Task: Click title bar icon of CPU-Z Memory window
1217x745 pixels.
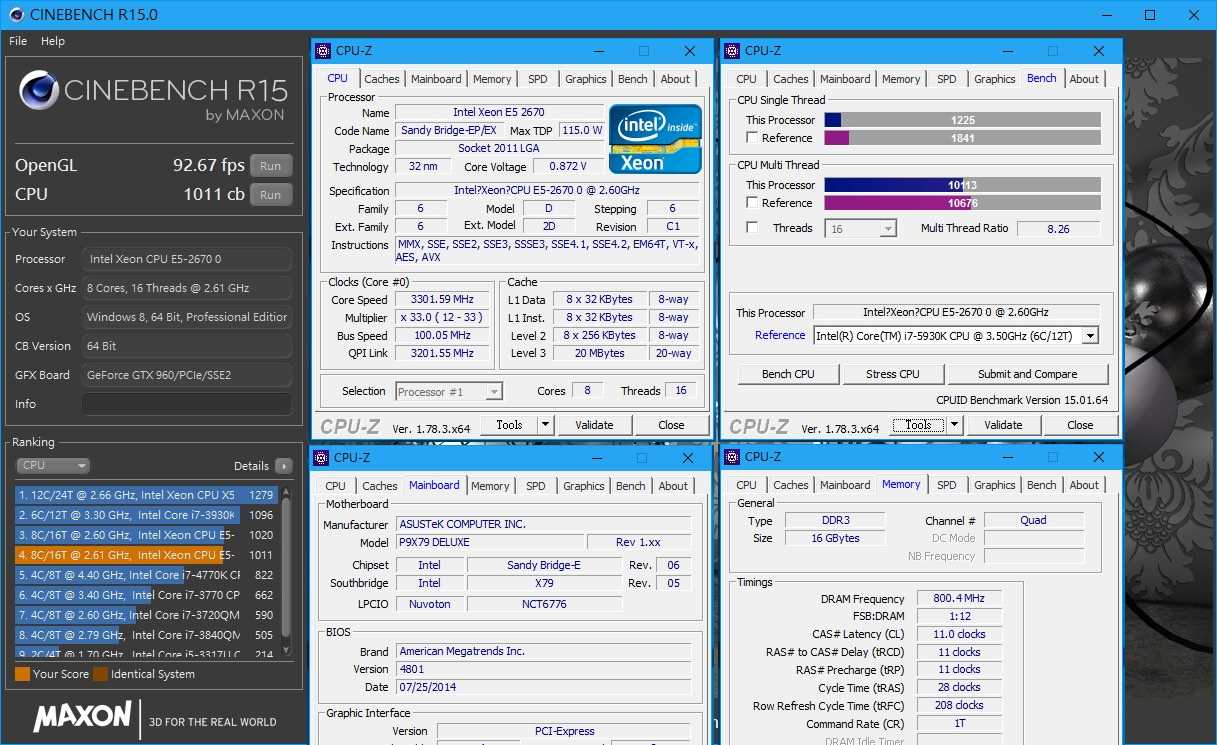Action: pyautogui.click(x=732, y=457)
